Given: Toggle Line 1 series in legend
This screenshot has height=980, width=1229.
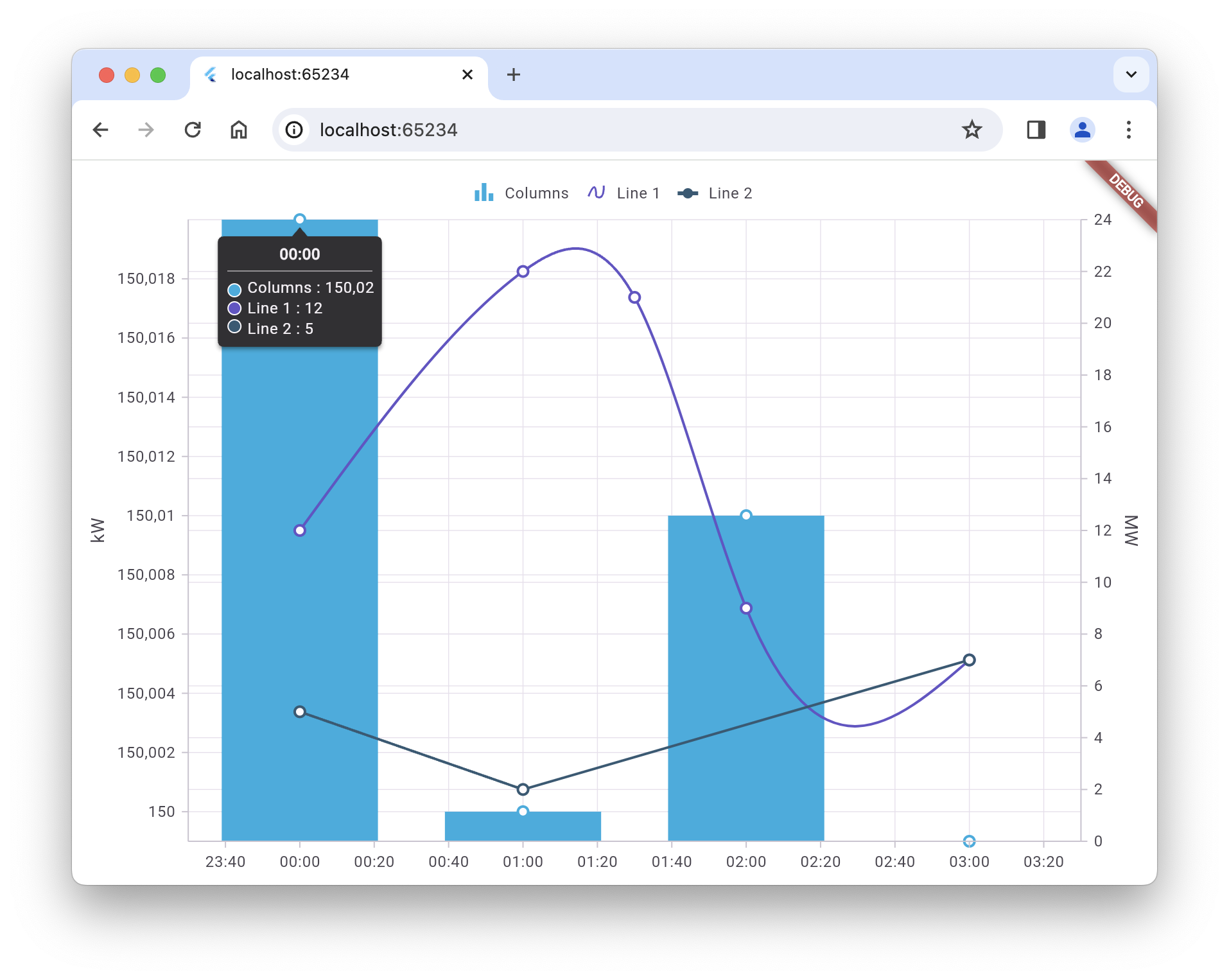Looking at the screenshot, I should coord(623,193).
